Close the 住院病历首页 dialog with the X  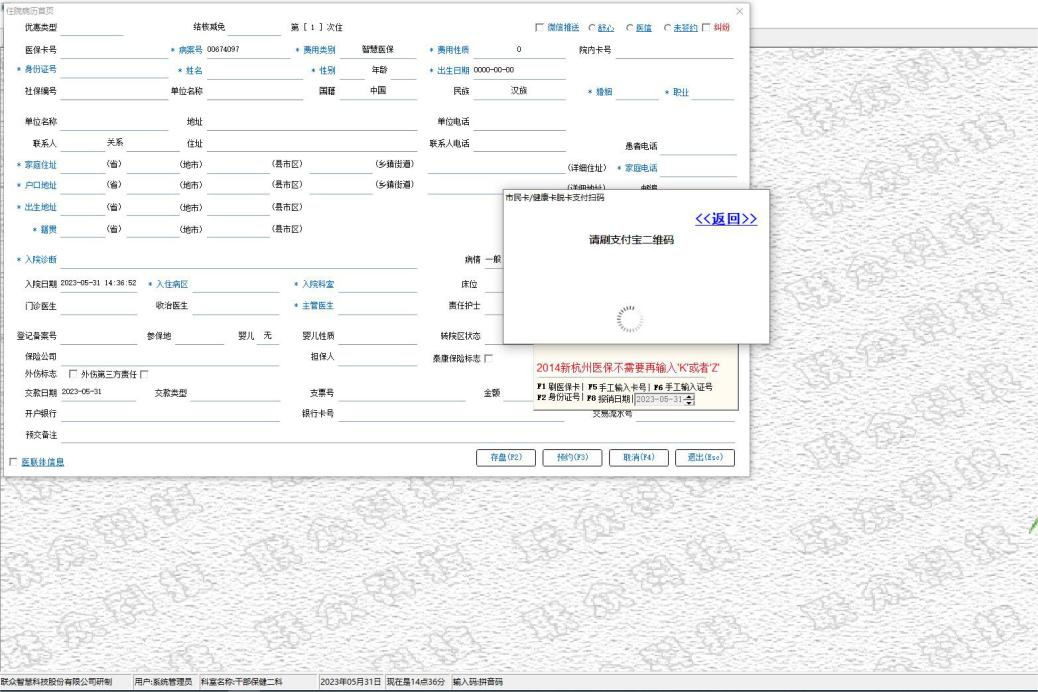coord(739,11)
